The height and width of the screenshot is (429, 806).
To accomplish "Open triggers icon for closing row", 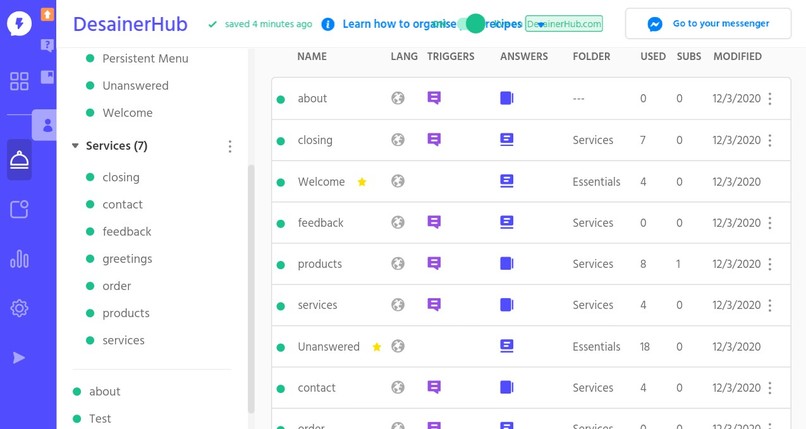I will coord(434,139).
